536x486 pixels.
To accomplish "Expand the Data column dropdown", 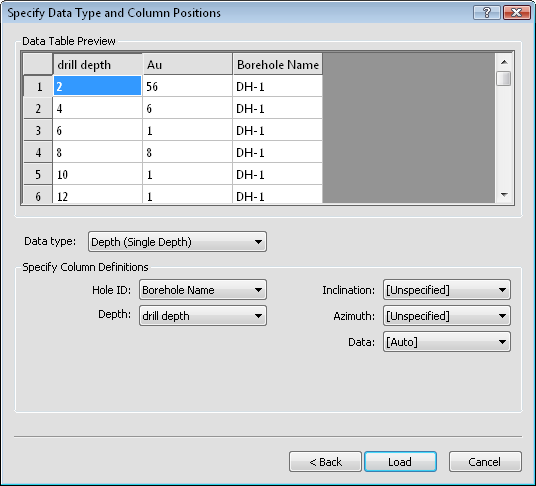I will pos(447,341).
